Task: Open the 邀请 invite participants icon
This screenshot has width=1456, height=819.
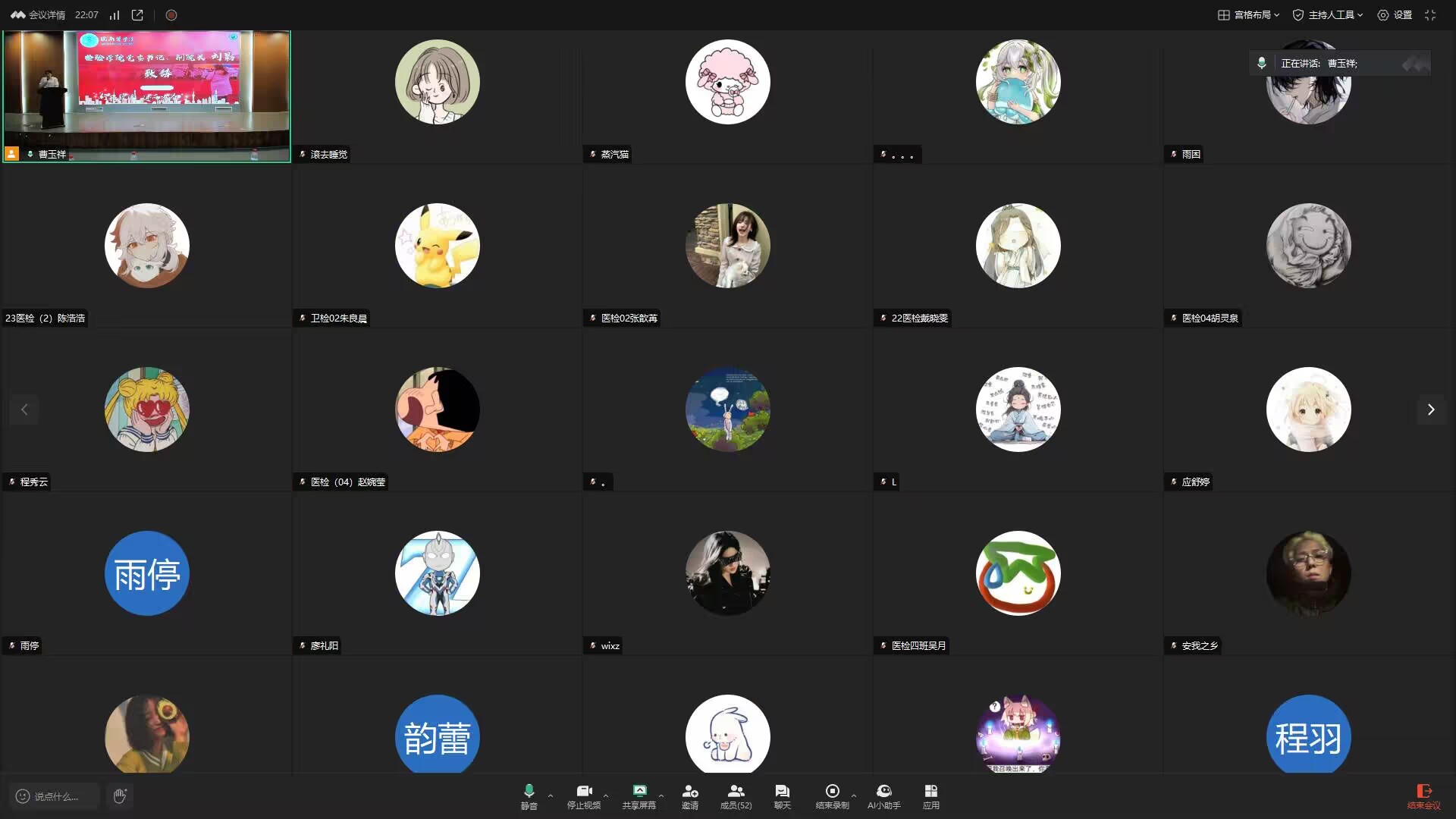Action: [689, 795]
